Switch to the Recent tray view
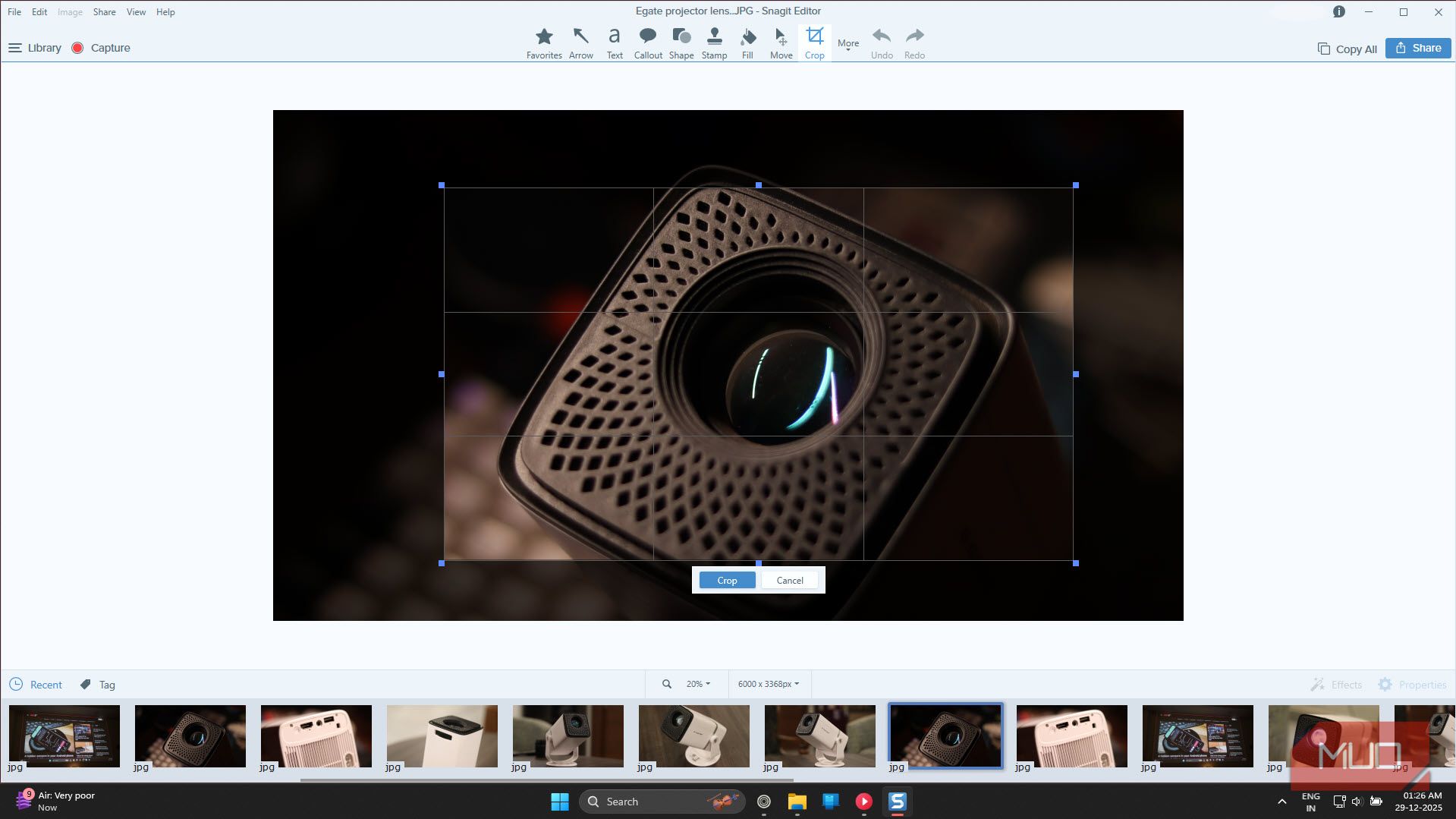Screen dimensions: 1456x819 pos(36,685)
